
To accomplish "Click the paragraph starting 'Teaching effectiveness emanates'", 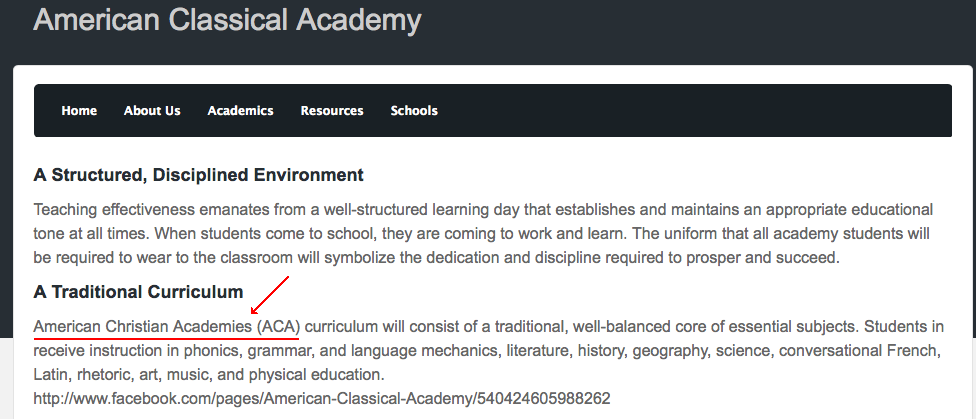I will pos(483,233).
